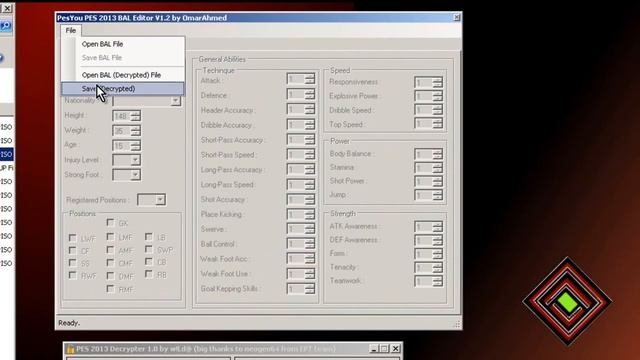Click the Shot Accuracy spinner
This screenshot has height=360, width=640.
coord(310,200)
